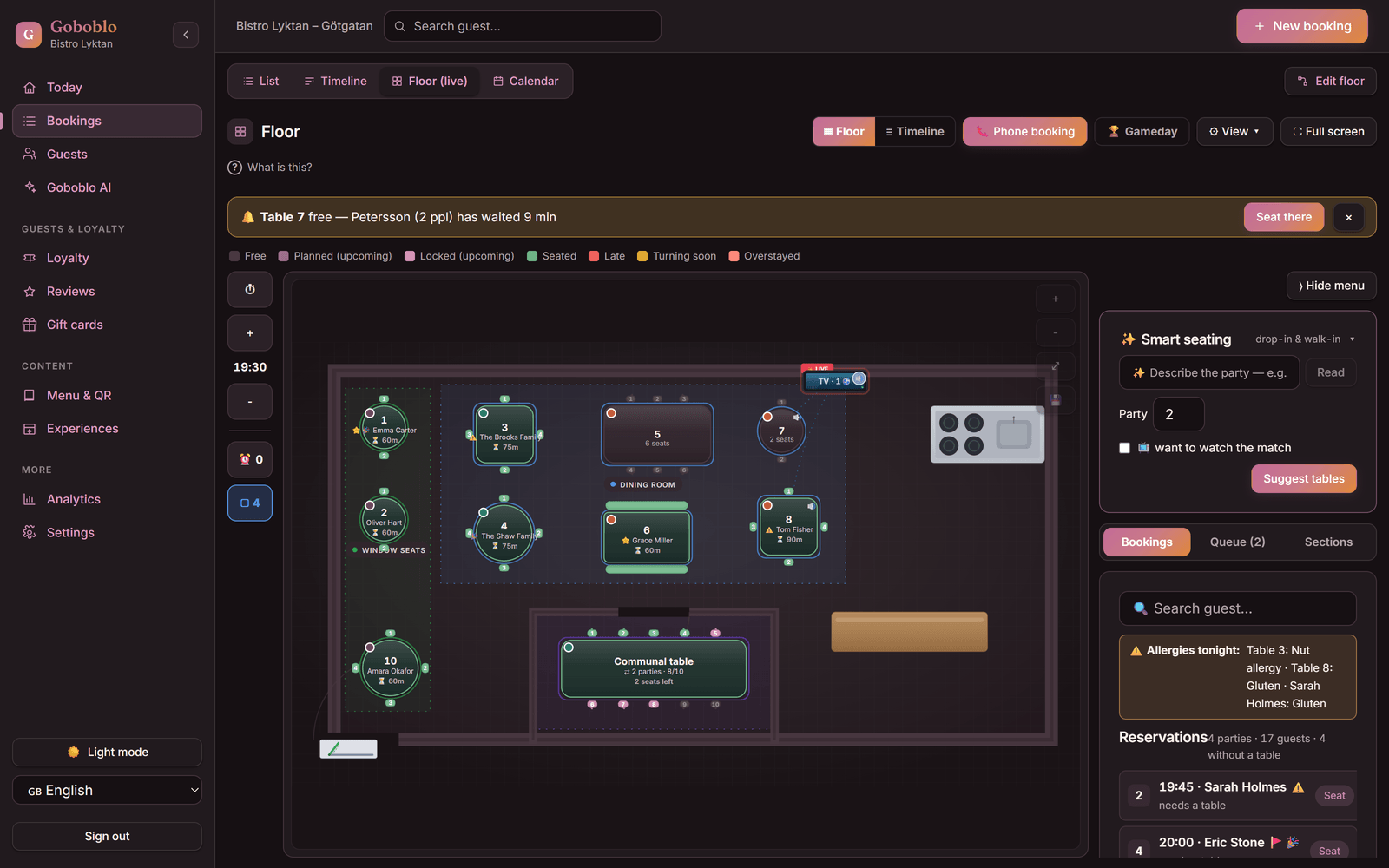Screen dimensions: 1389x868
Task: Select table 6 Grace Miller
Action: click(647, 539)
